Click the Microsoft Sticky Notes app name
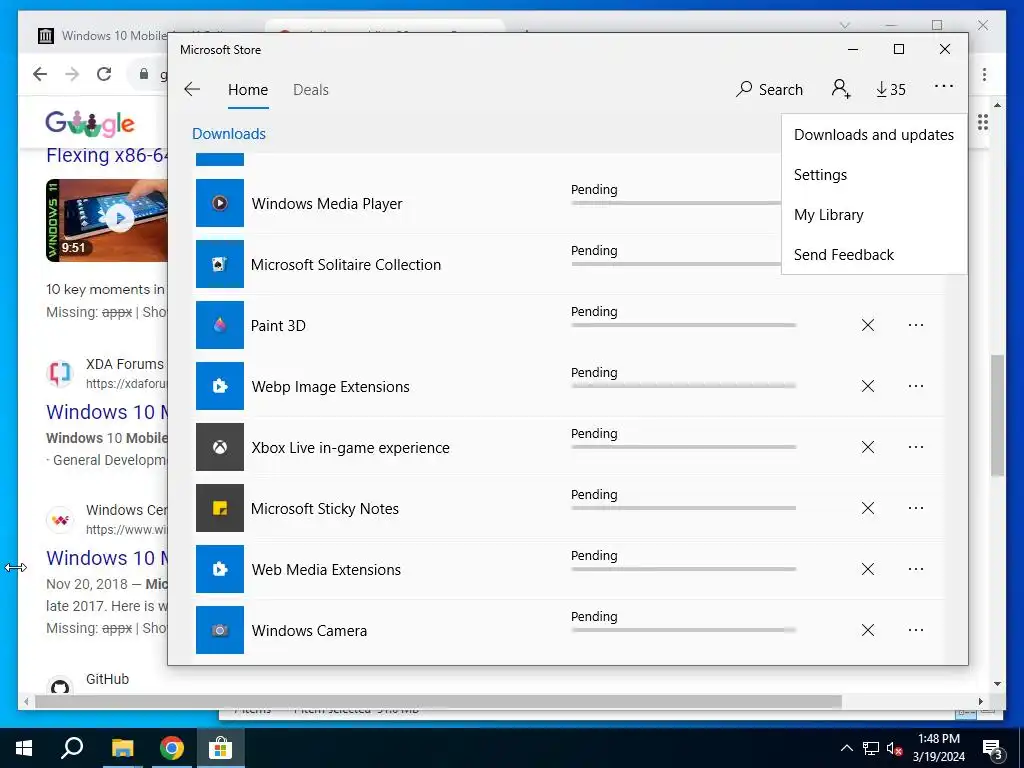Viewport: 1024px width, 768px height. coord(325,509)
